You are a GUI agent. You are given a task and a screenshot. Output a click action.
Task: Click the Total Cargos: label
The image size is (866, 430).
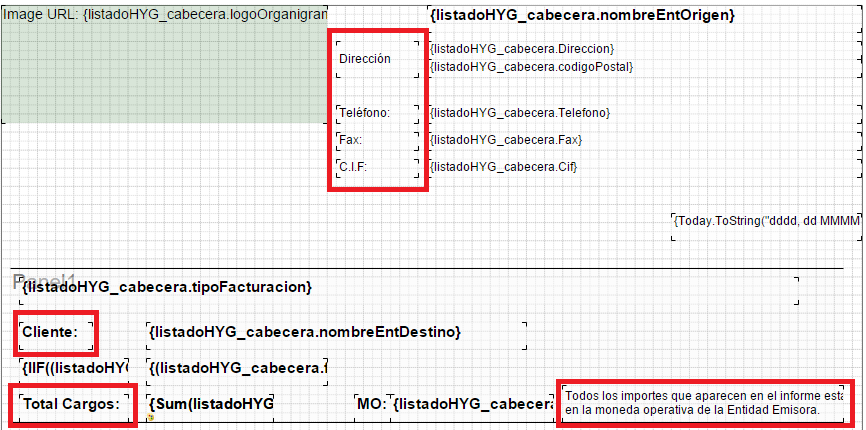pos(72,404)
